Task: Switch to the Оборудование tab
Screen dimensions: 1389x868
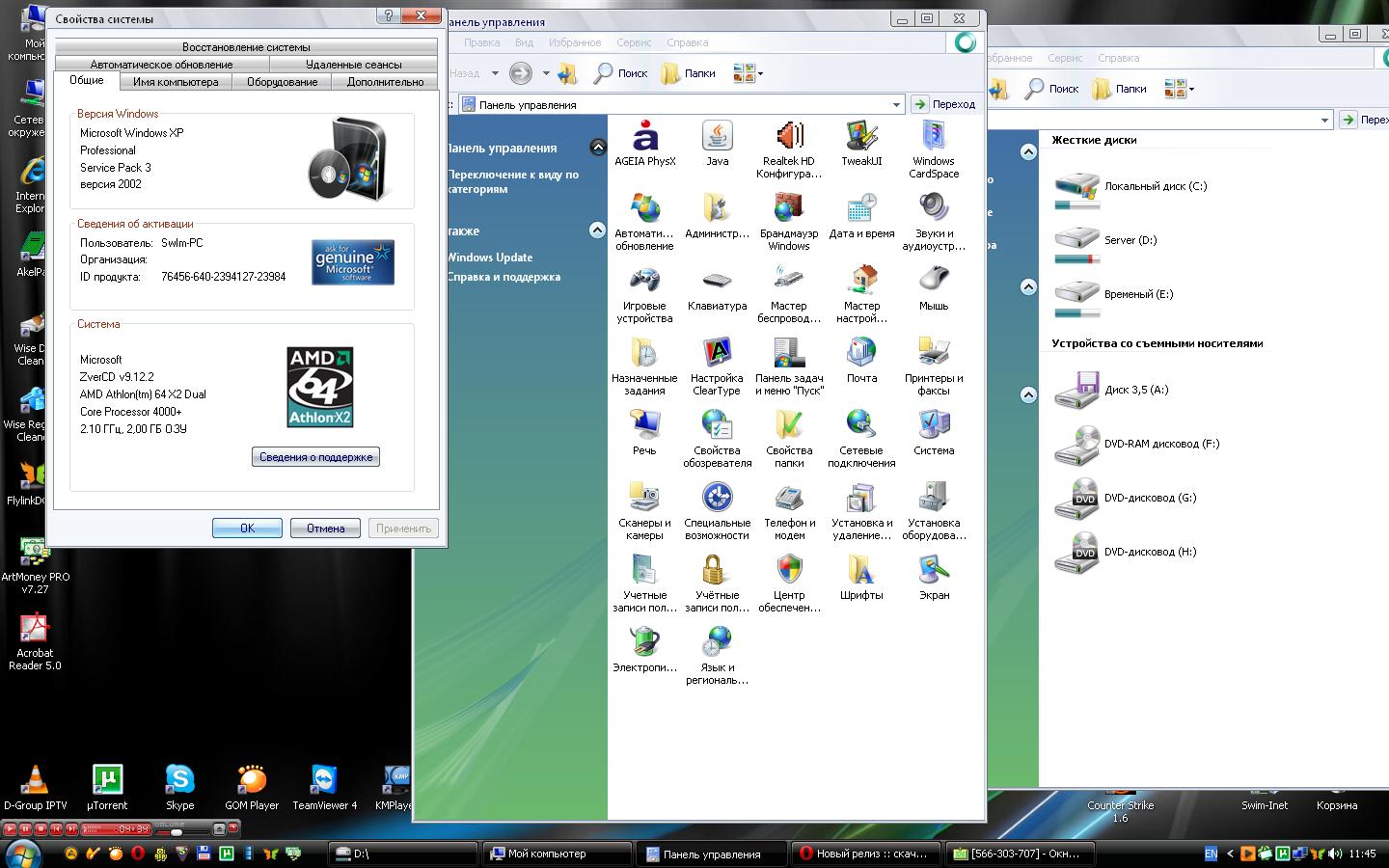Action: 282,82
